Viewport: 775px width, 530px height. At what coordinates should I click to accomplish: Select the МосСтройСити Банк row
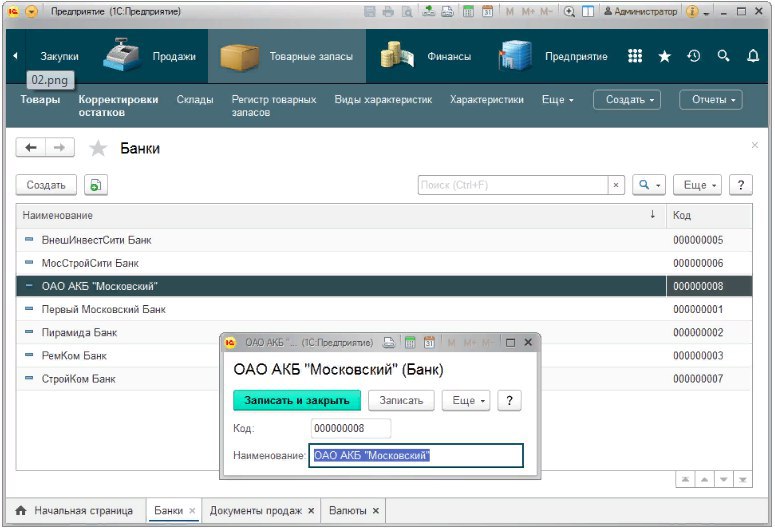point(384,264)
